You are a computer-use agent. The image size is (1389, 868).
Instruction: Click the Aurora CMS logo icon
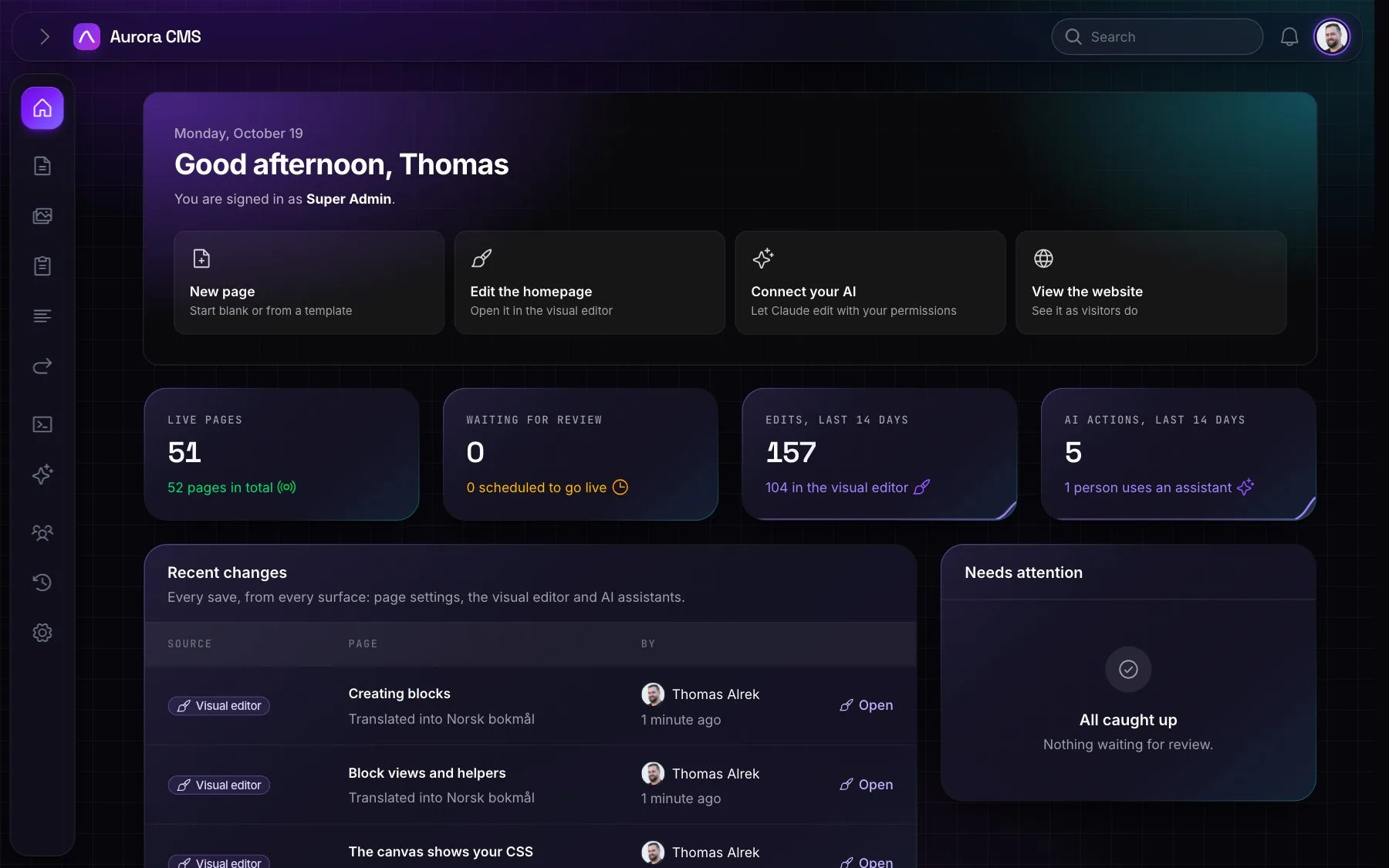tap(86, 36)
